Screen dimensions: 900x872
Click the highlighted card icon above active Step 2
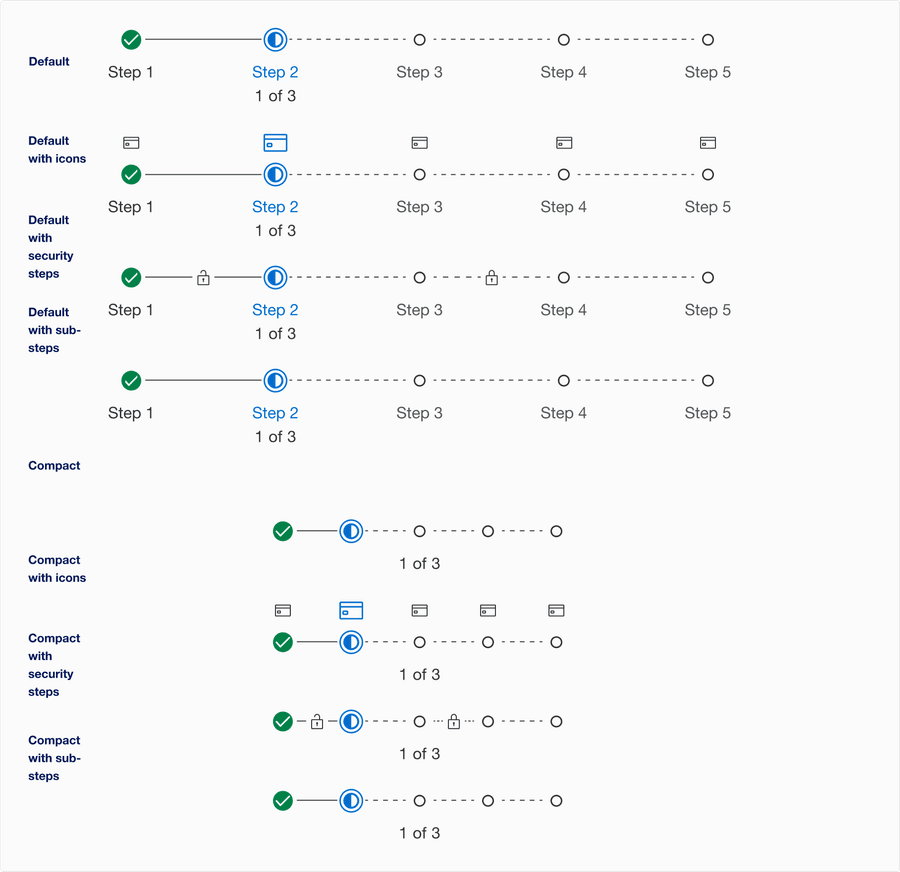pyautogui.click(x=275, y=142)
